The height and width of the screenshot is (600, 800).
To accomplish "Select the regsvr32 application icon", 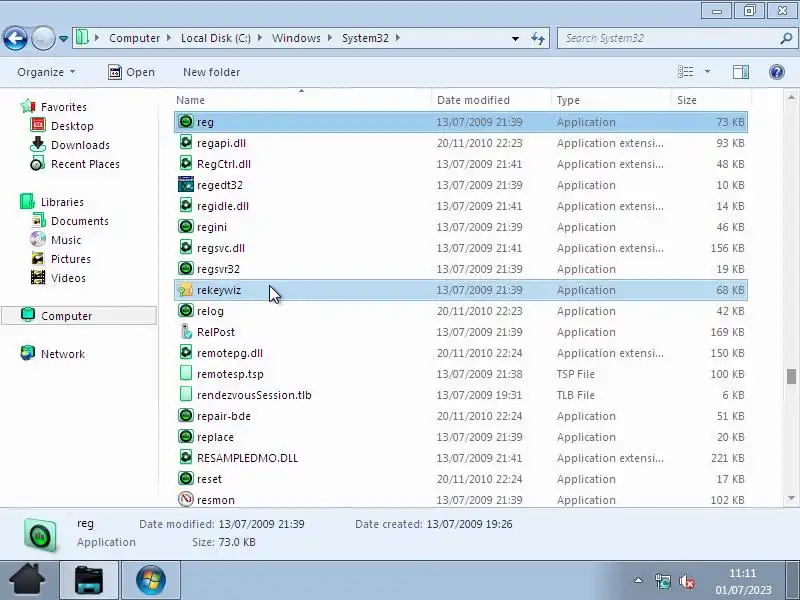I will click(186, 268).
